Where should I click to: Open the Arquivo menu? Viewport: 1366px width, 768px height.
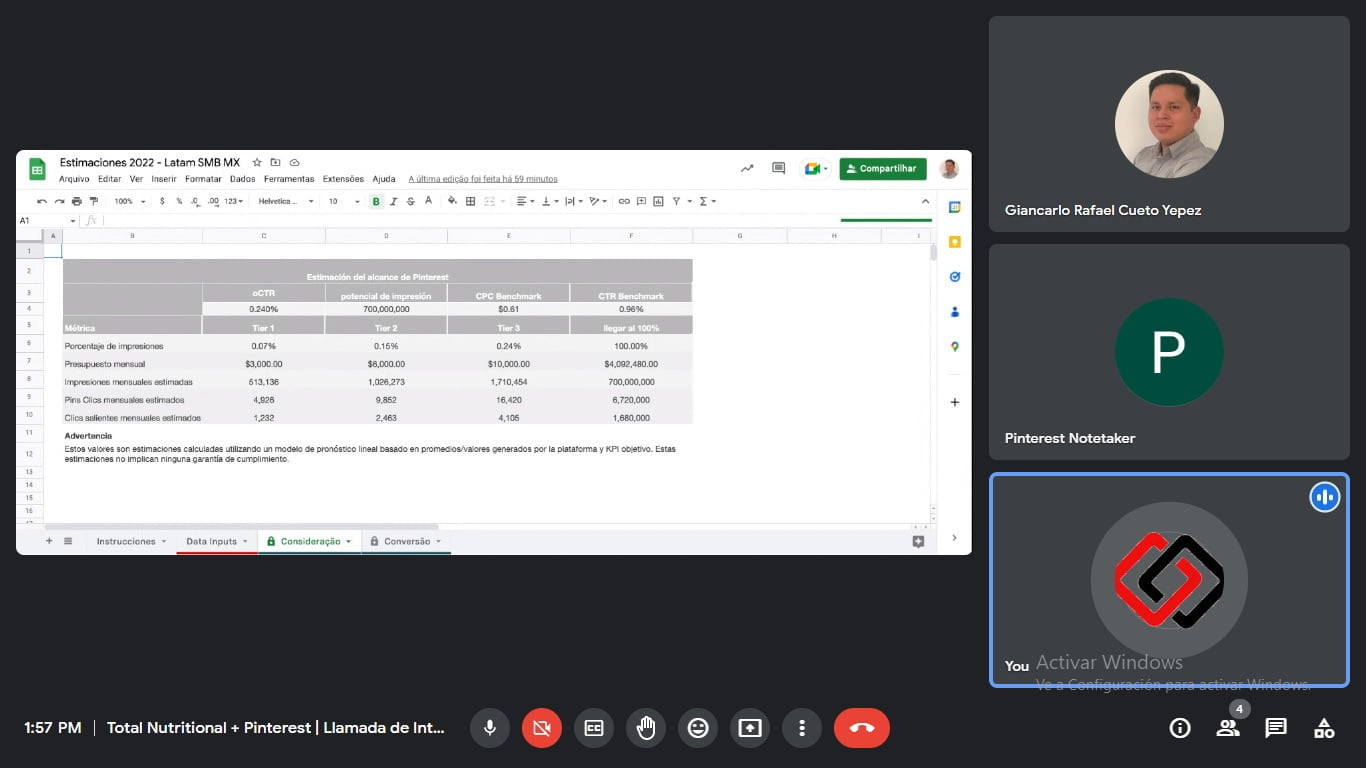click(74, 179)
